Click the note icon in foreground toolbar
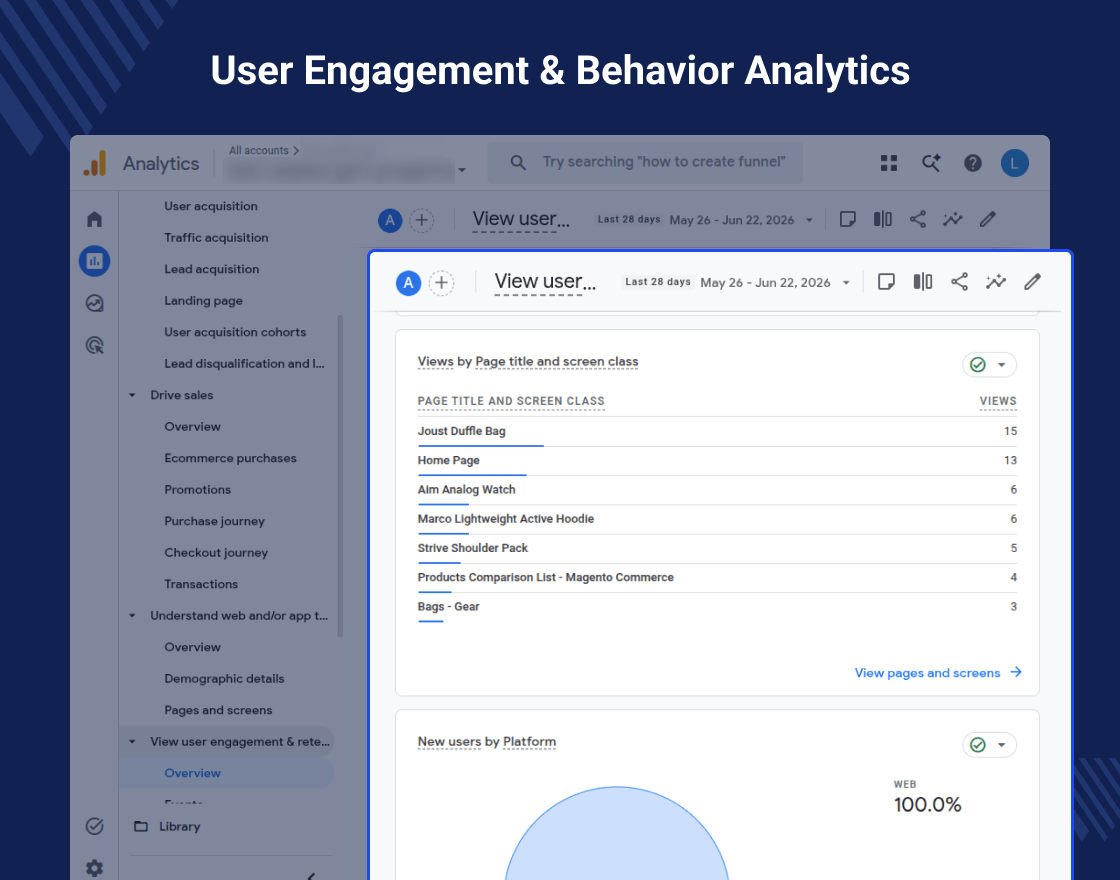This screenshot has height=880, width=1120. pyautogui.click(x=886, y=281)
